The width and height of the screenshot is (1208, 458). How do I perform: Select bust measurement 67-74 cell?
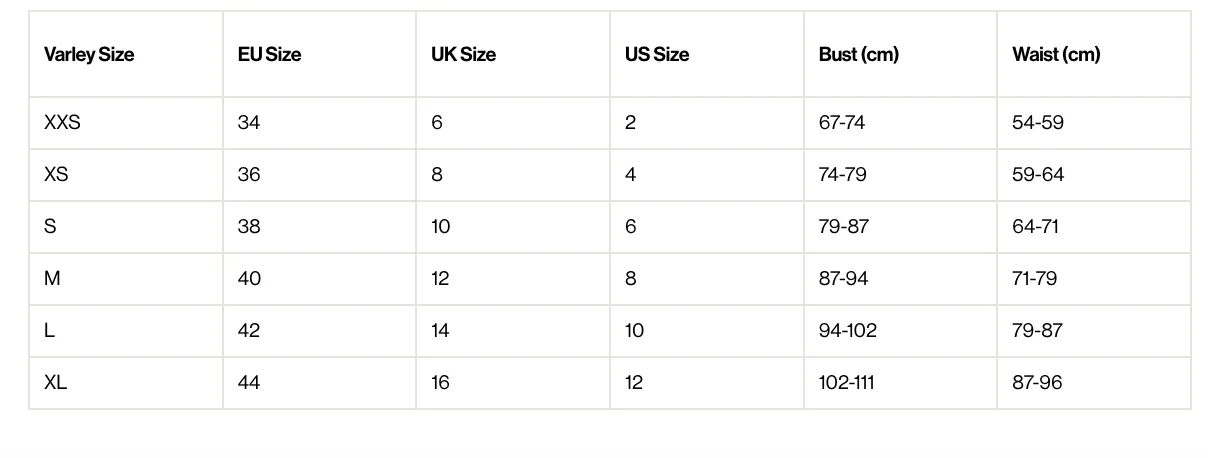[x=900, y=123]
